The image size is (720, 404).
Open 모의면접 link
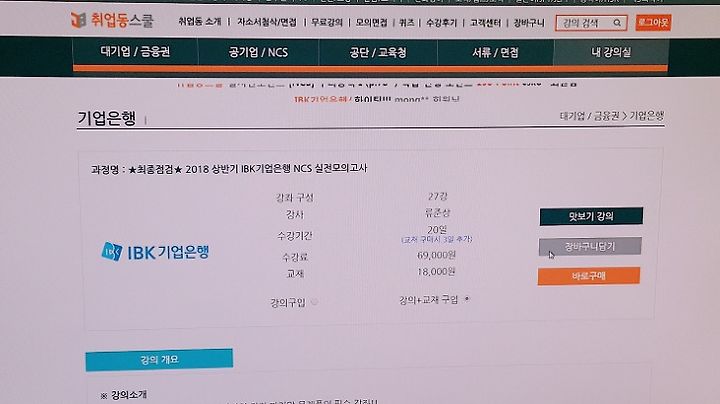click(371, 22)
